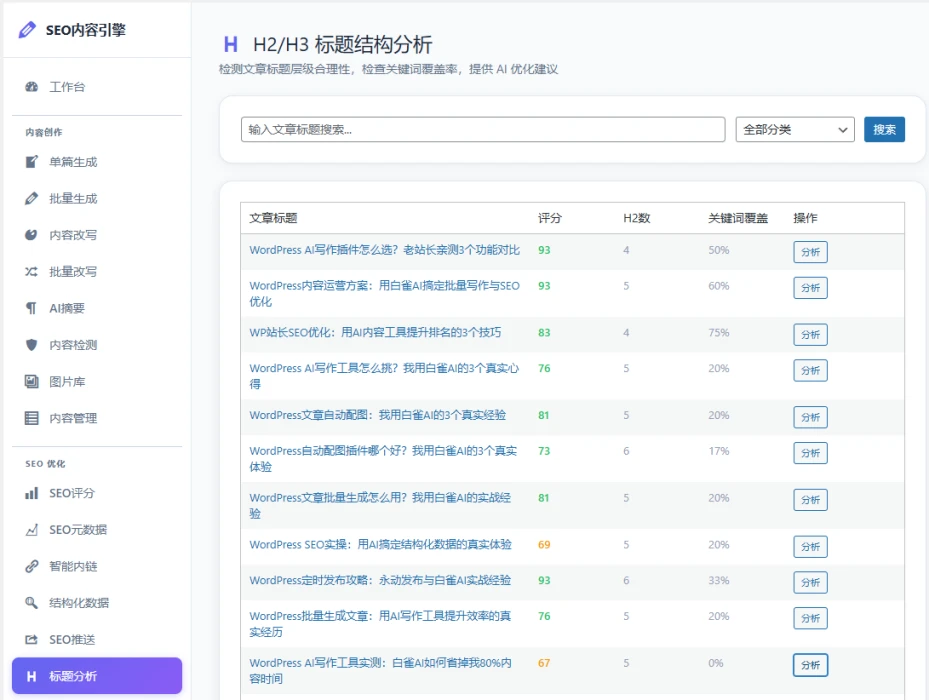This screenshot has height=700, width=929.
Task: Click the 搜索 search button
Action: (884, 129)
